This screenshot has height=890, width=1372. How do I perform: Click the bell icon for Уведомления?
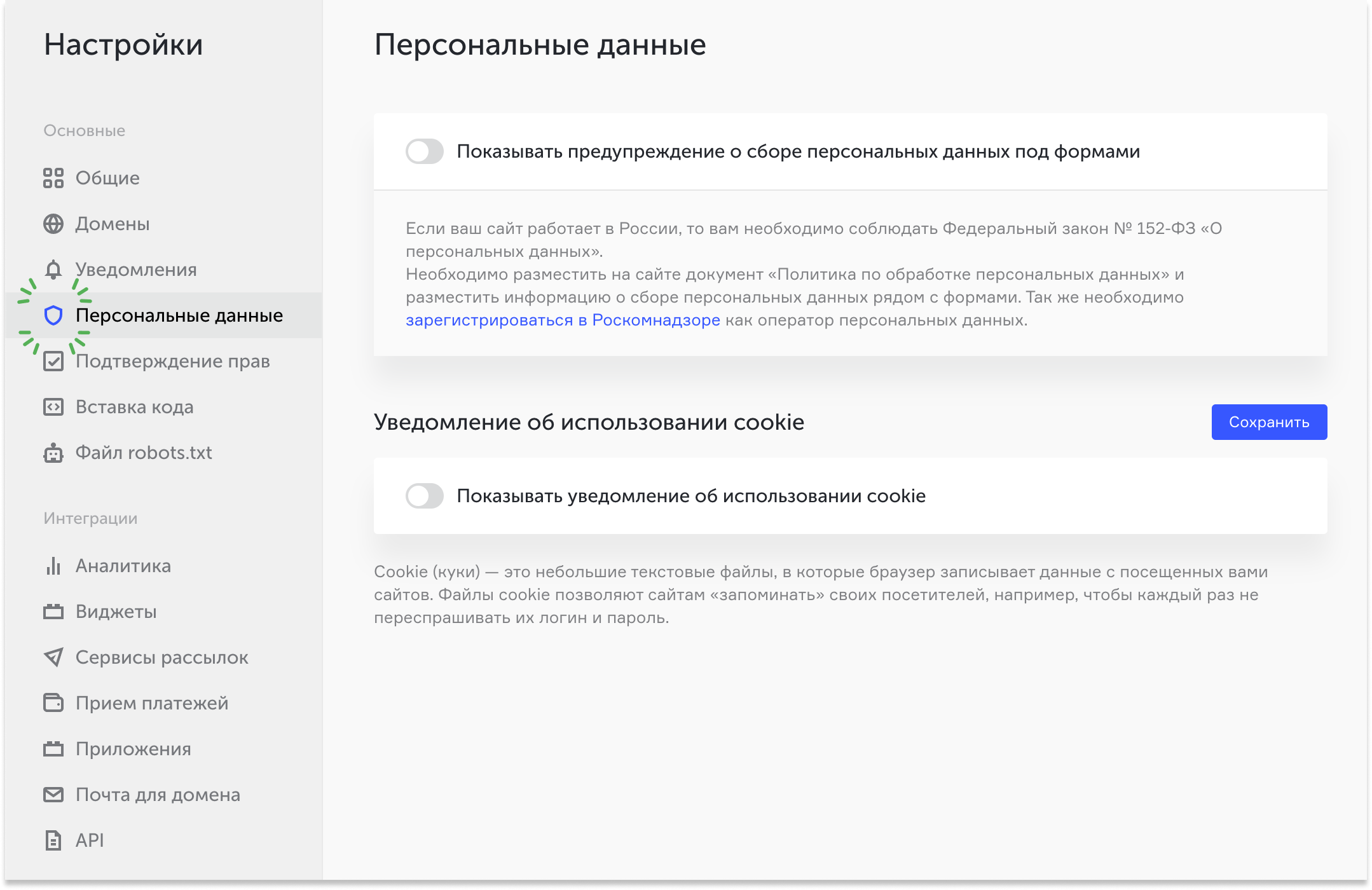coord(53,270)
